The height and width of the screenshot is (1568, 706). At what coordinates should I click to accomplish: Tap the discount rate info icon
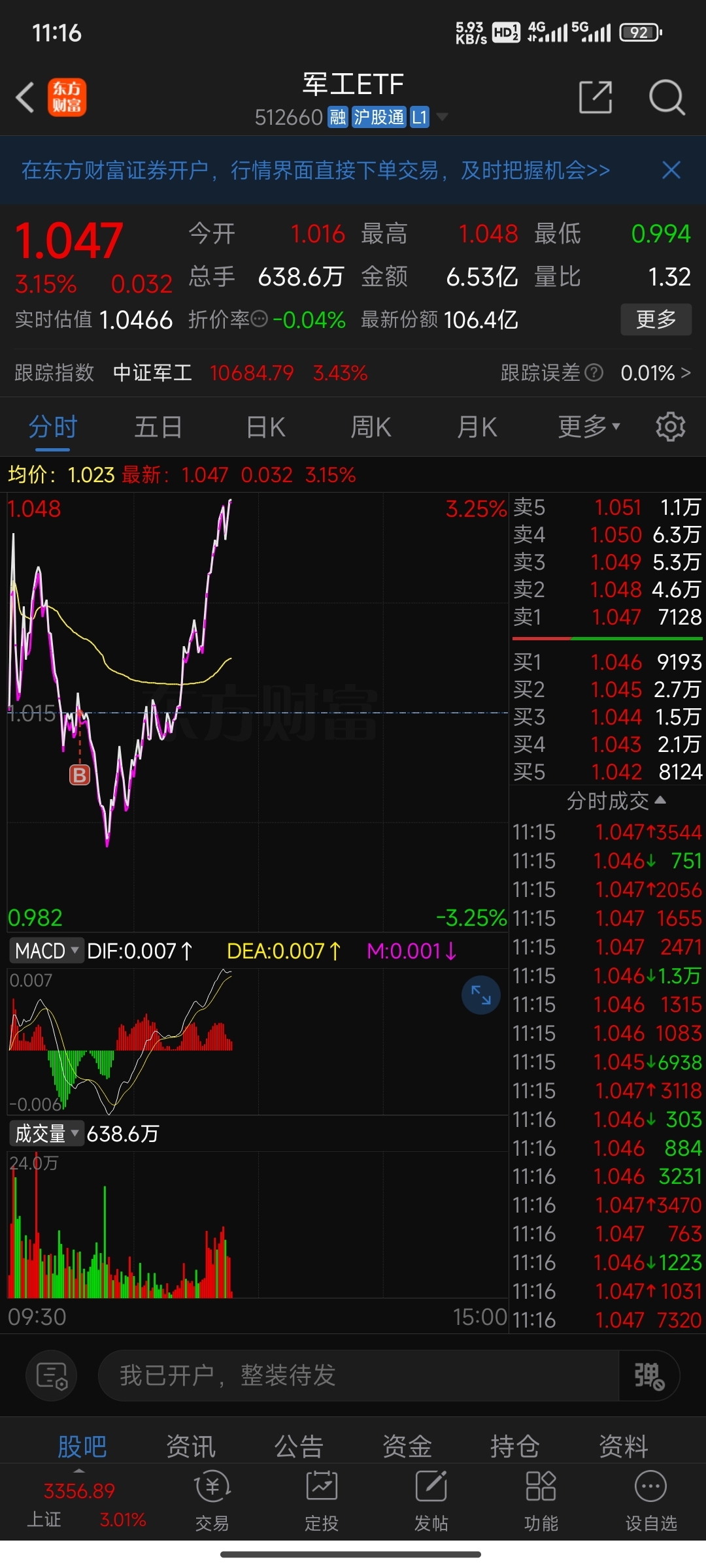click(260, 319)
